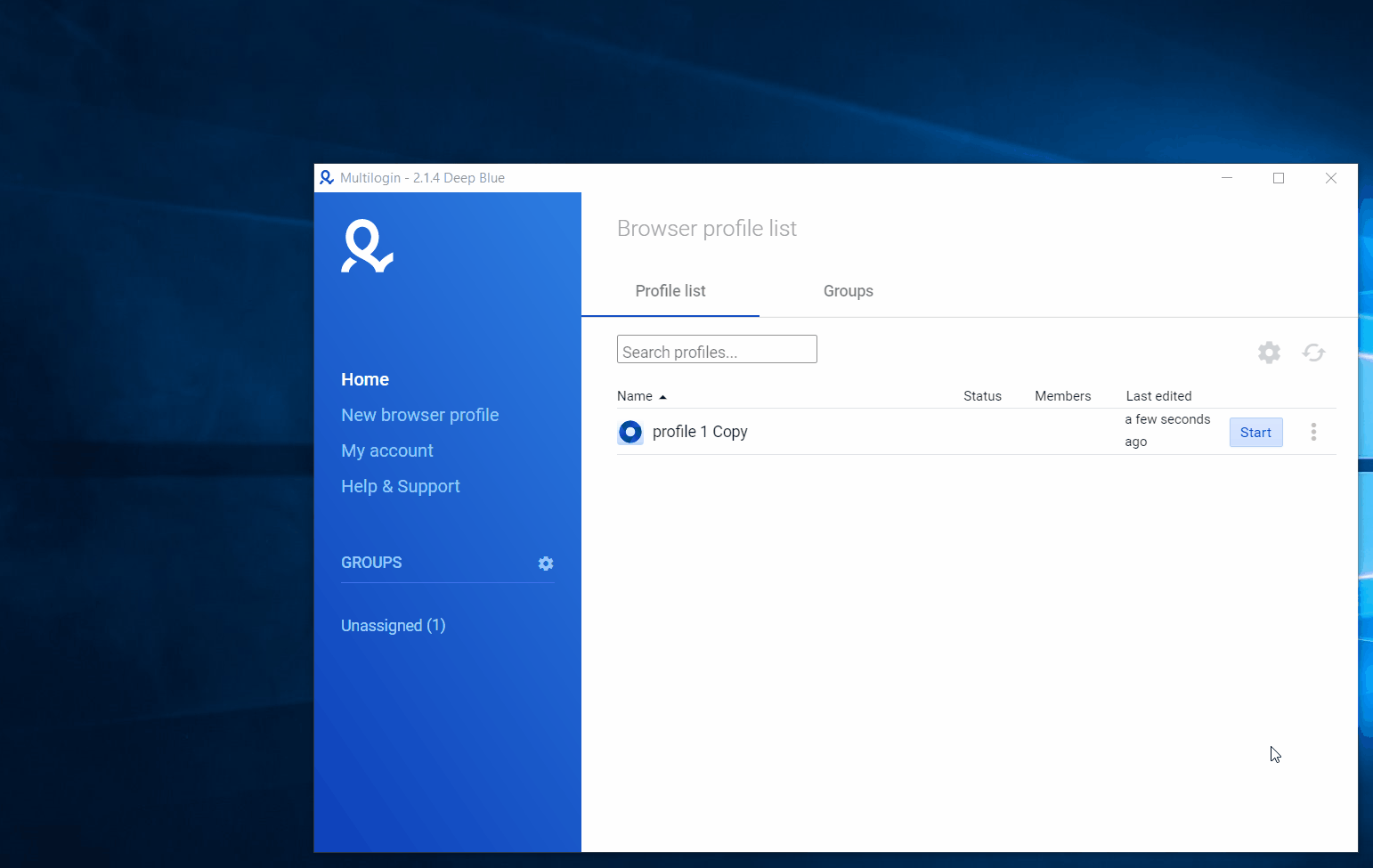1373x868 pixels.
Task: Open profile list settings gear
Action: [1269, 353]
